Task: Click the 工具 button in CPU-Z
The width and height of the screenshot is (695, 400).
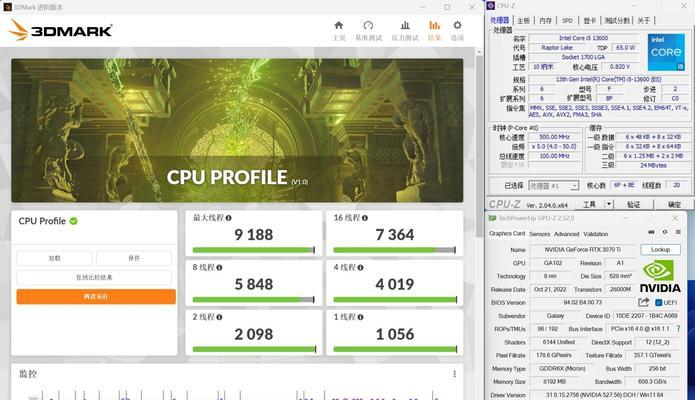Action: [x=589, y=204]
